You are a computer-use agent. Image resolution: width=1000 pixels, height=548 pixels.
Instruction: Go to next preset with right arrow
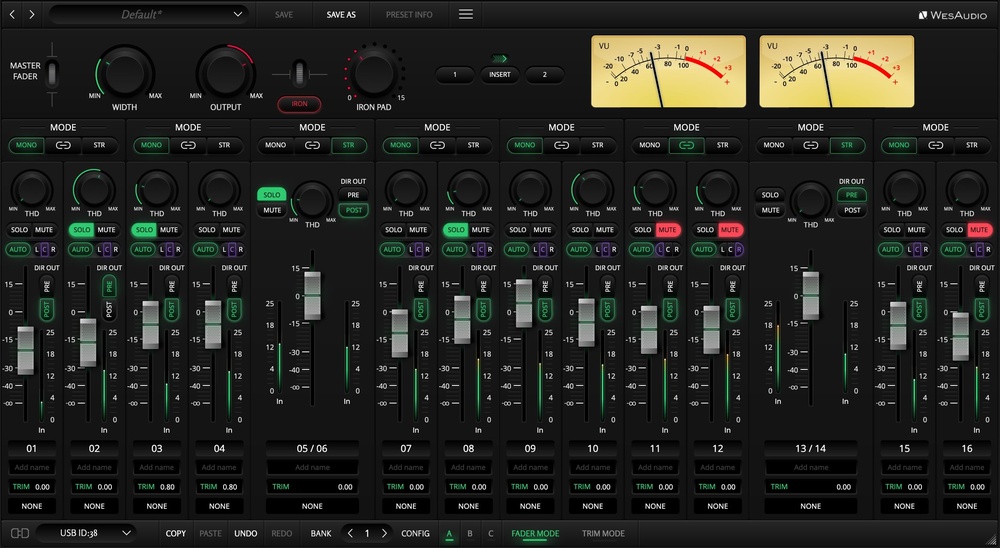32,15
